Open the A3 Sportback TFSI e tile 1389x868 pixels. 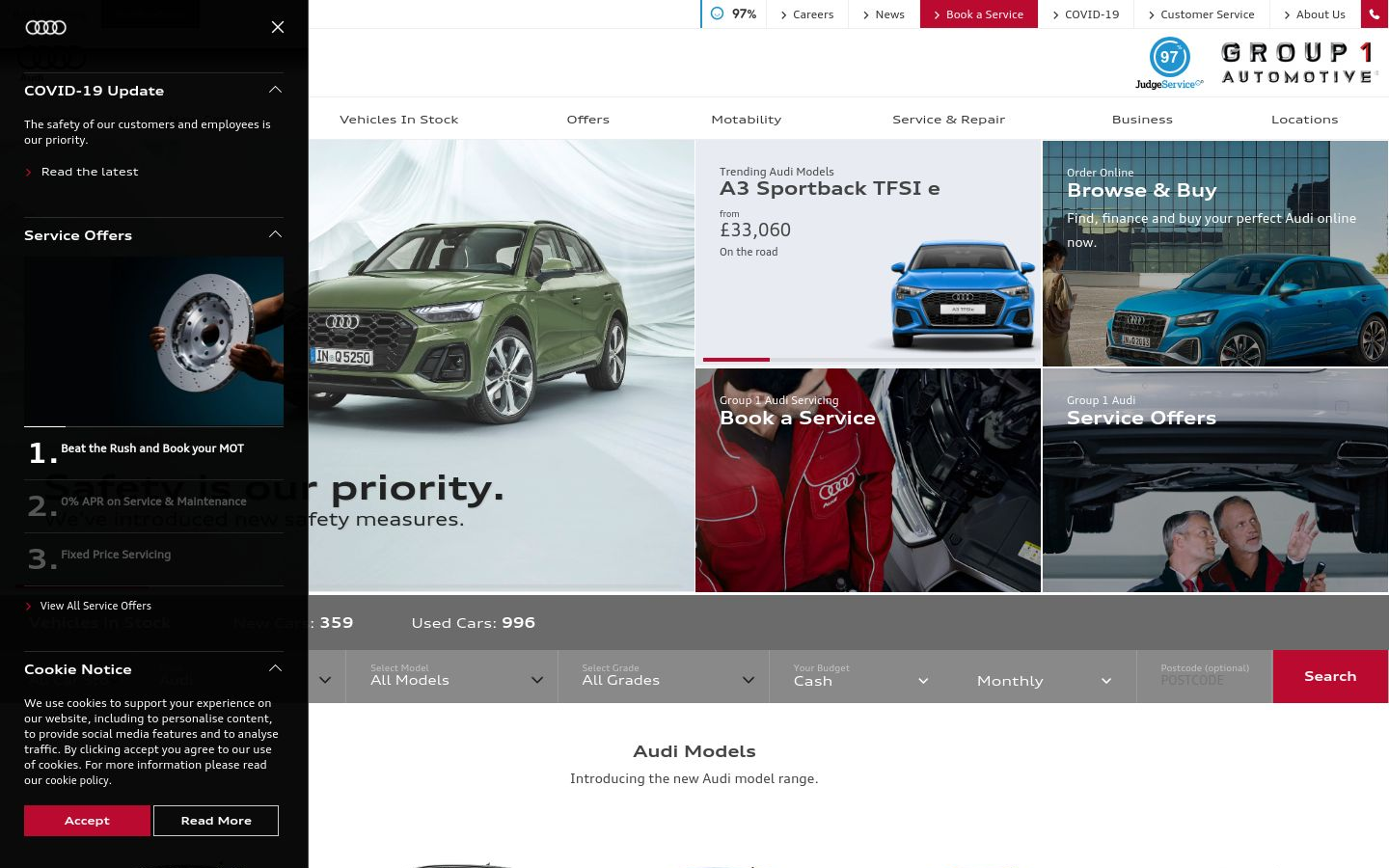[868, 253]
